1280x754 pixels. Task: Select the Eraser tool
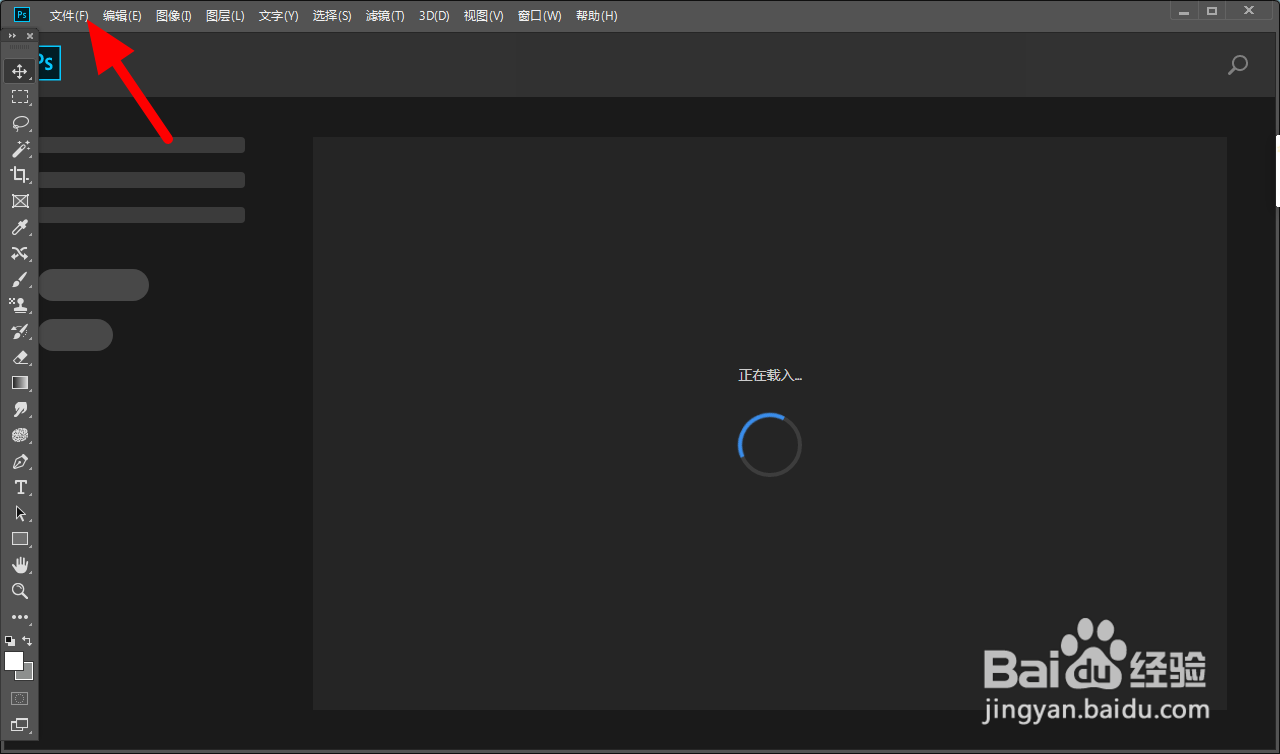click(x=19, y=357)
